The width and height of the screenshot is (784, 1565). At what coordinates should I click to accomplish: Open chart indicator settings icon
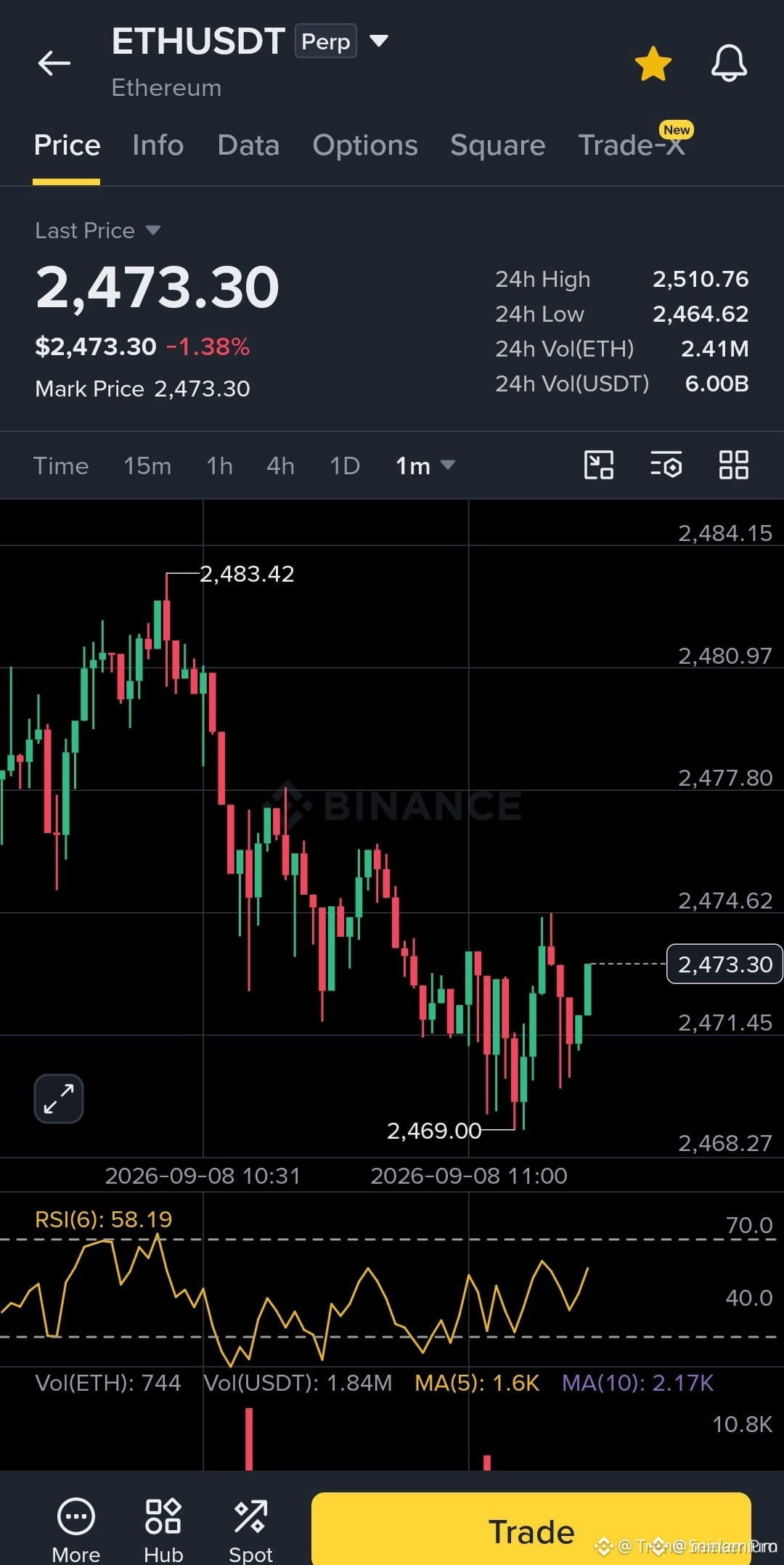tap(666, 465)
